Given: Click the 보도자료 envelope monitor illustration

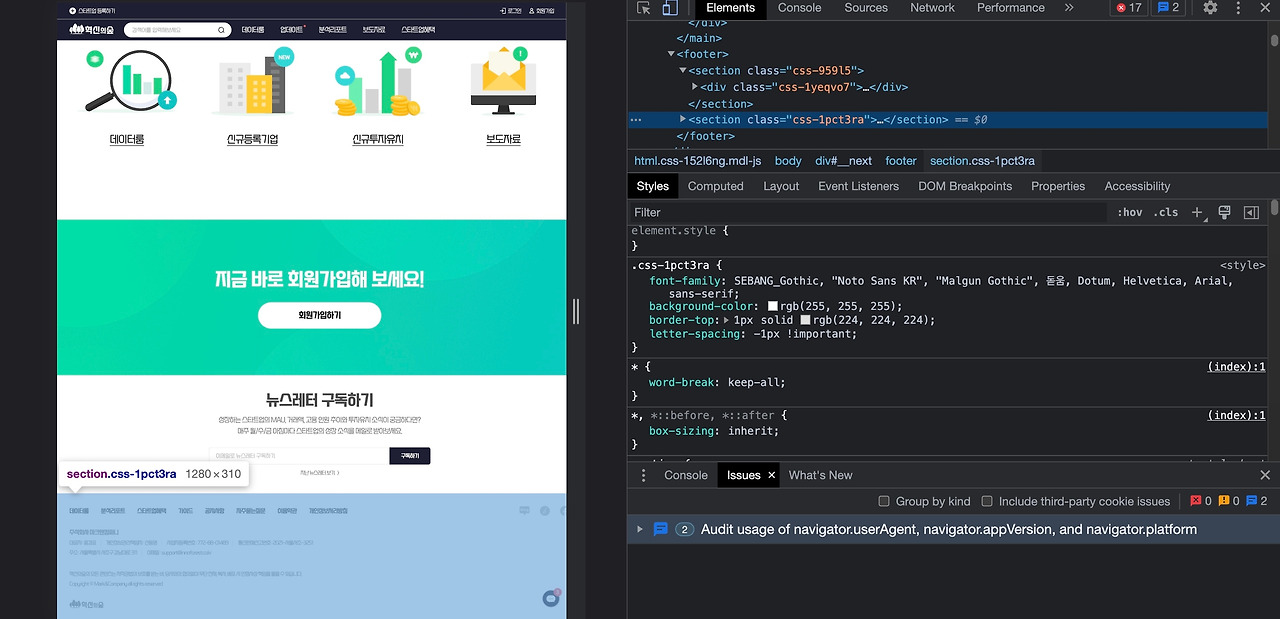Looking at the screenshot, I should [503, 81].
